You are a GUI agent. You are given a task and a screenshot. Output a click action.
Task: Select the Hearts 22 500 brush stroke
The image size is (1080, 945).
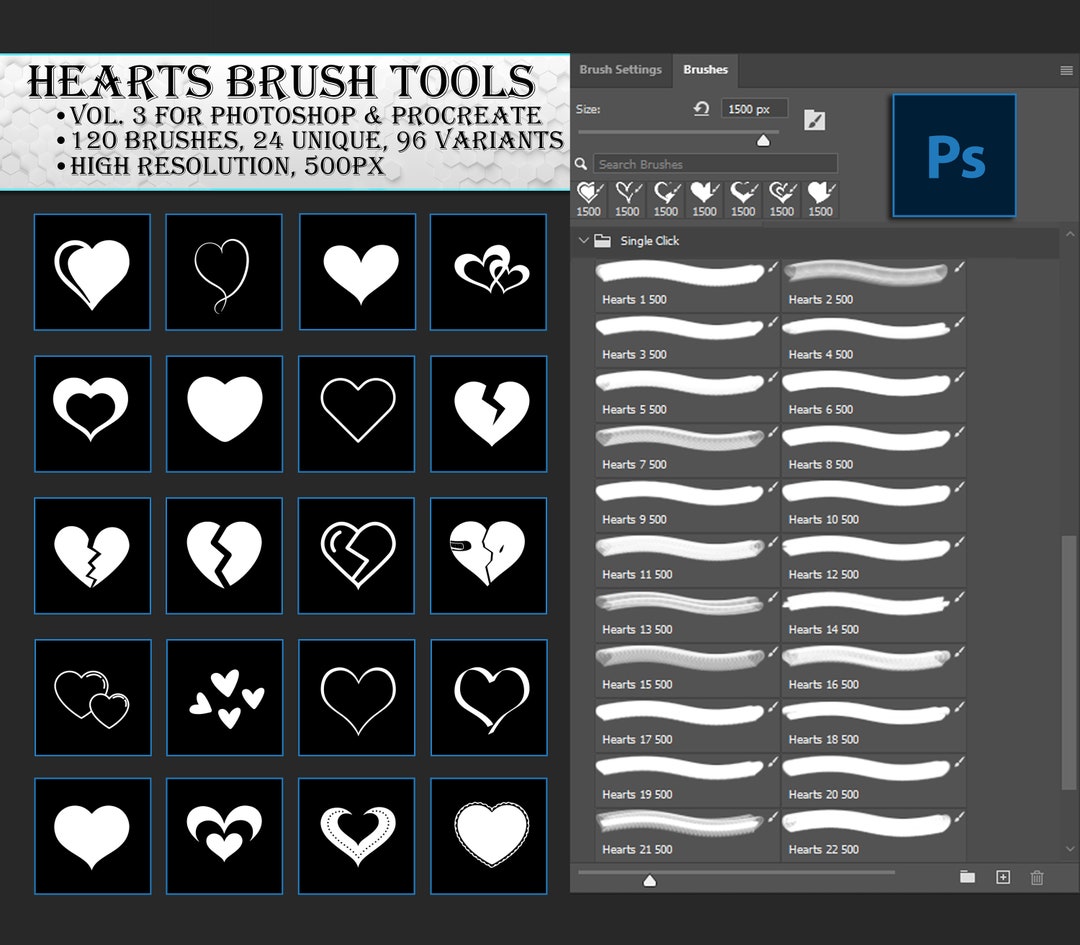click(x=869, y=827)
